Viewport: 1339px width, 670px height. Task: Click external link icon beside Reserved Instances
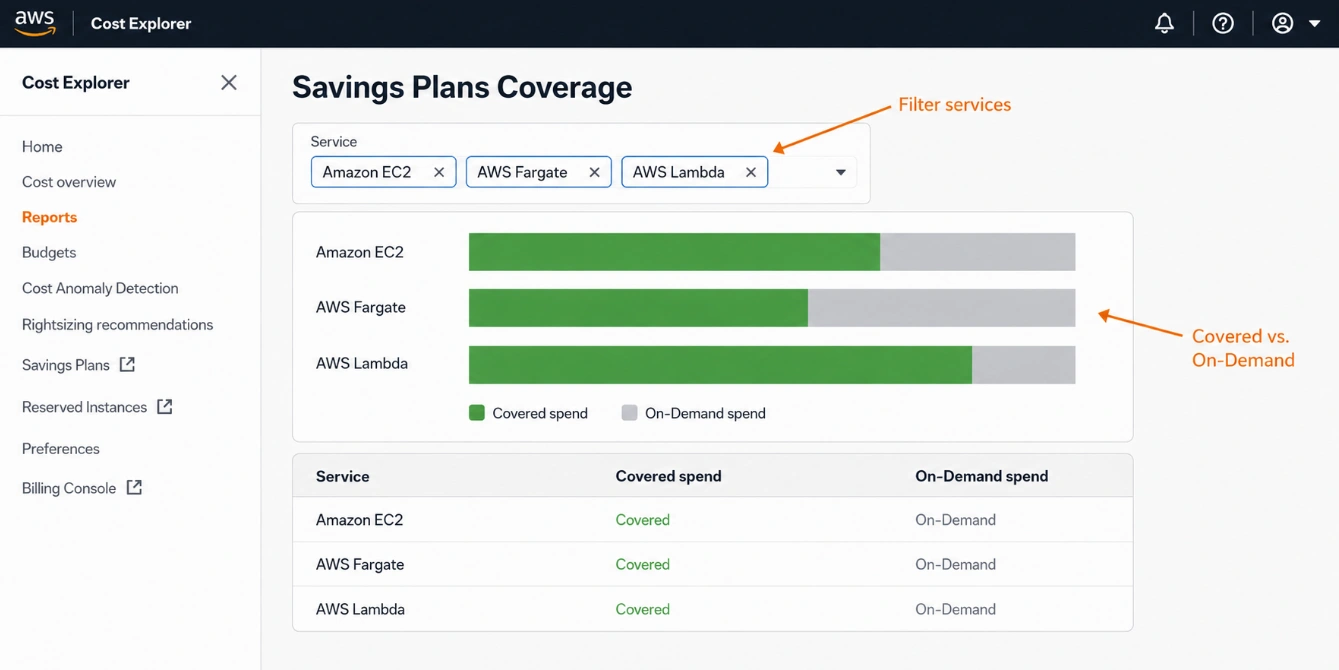point(165,406)
